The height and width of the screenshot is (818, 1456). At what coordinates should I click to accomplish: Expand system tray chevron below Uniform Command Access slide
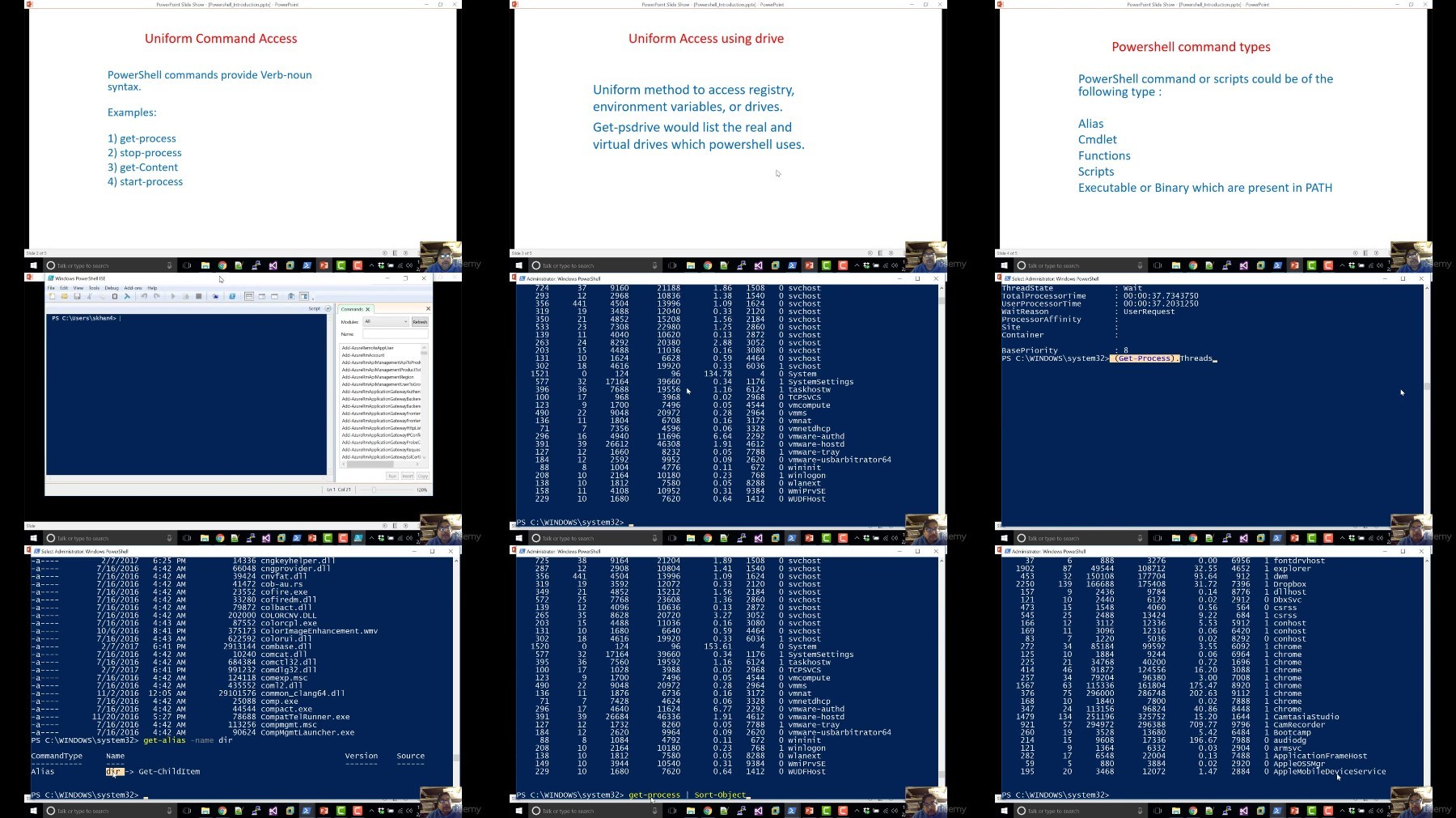click(x=372, y=265)
